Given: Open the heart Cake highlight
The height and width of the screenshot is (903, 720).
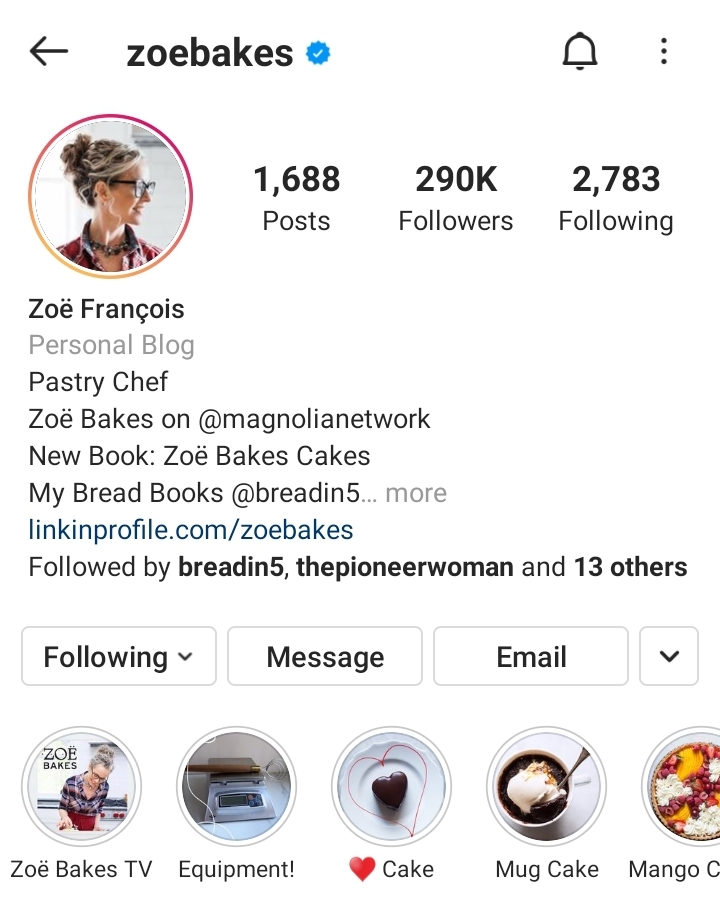Looking at the screenshot, I should coord(391,787).
